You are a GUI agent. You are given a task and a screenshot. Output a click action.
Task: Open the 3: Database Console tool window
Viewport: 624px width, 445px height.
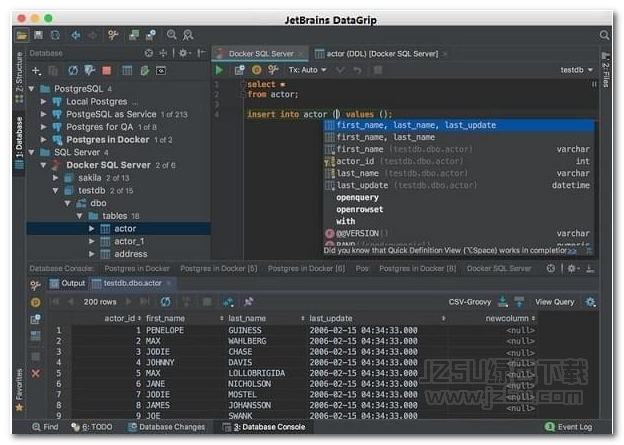[x=264, y=427]
